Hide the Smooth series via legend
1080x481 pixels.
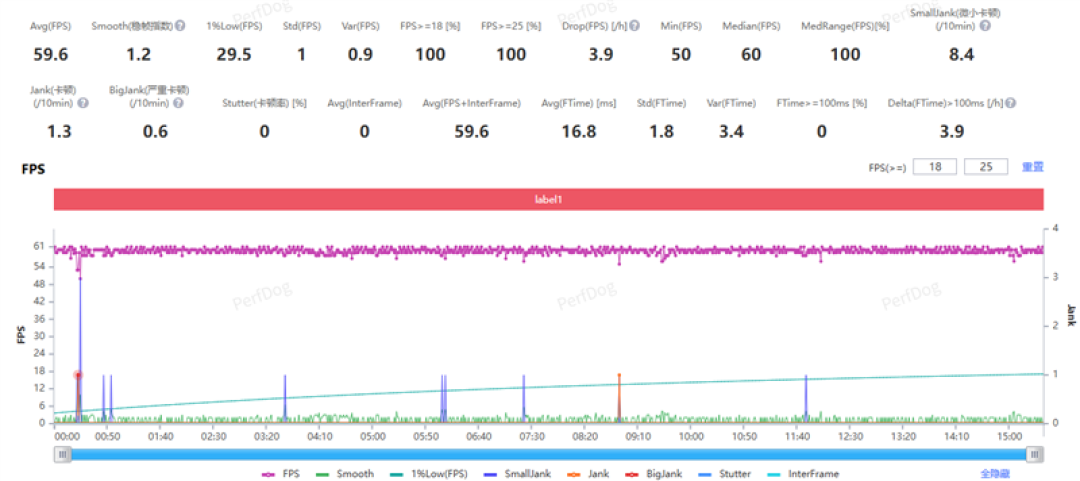(345, 474)
